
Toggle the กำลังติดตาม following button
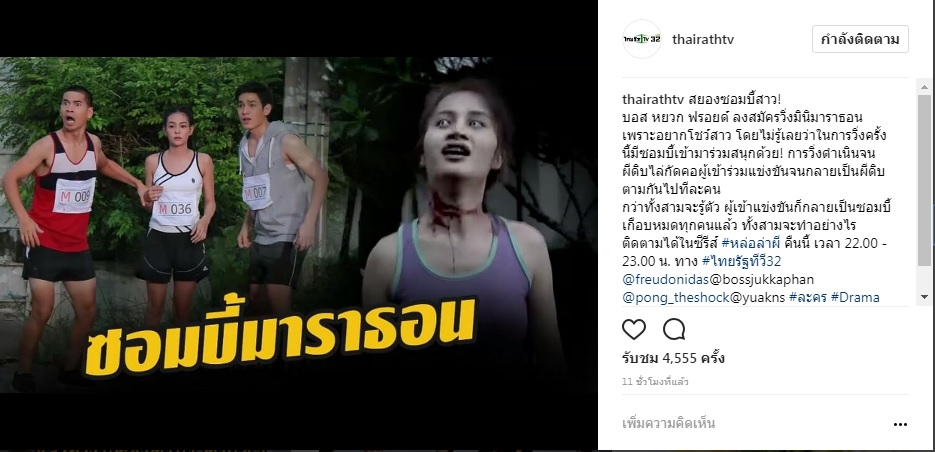point(860,39)
